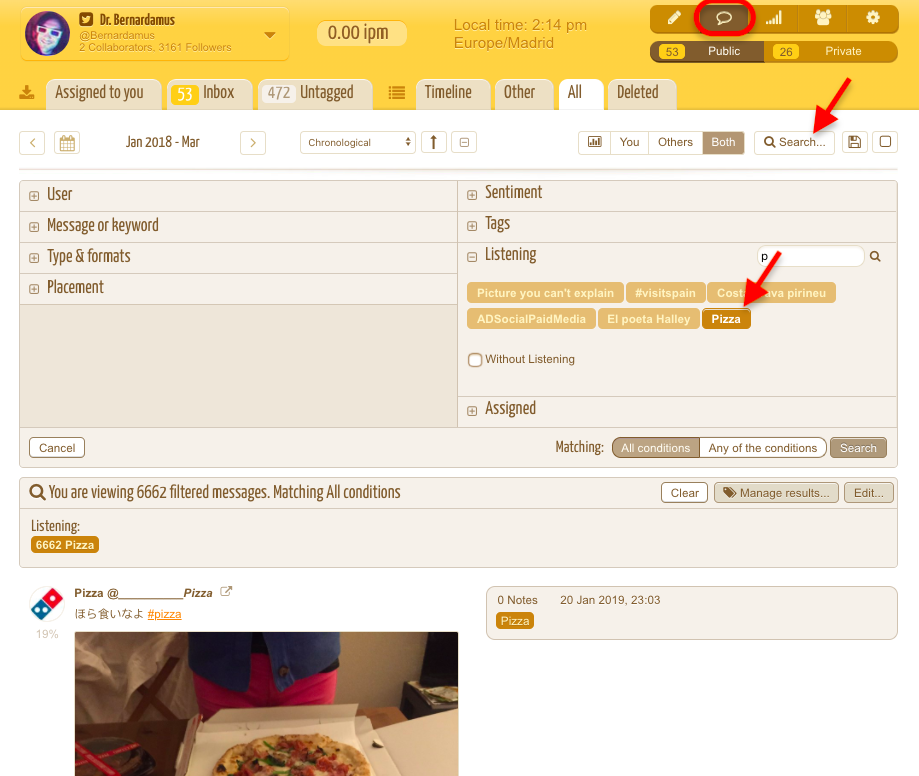
Task: Open the conversations speech bubble icon
Action: [x=724, y=18]
